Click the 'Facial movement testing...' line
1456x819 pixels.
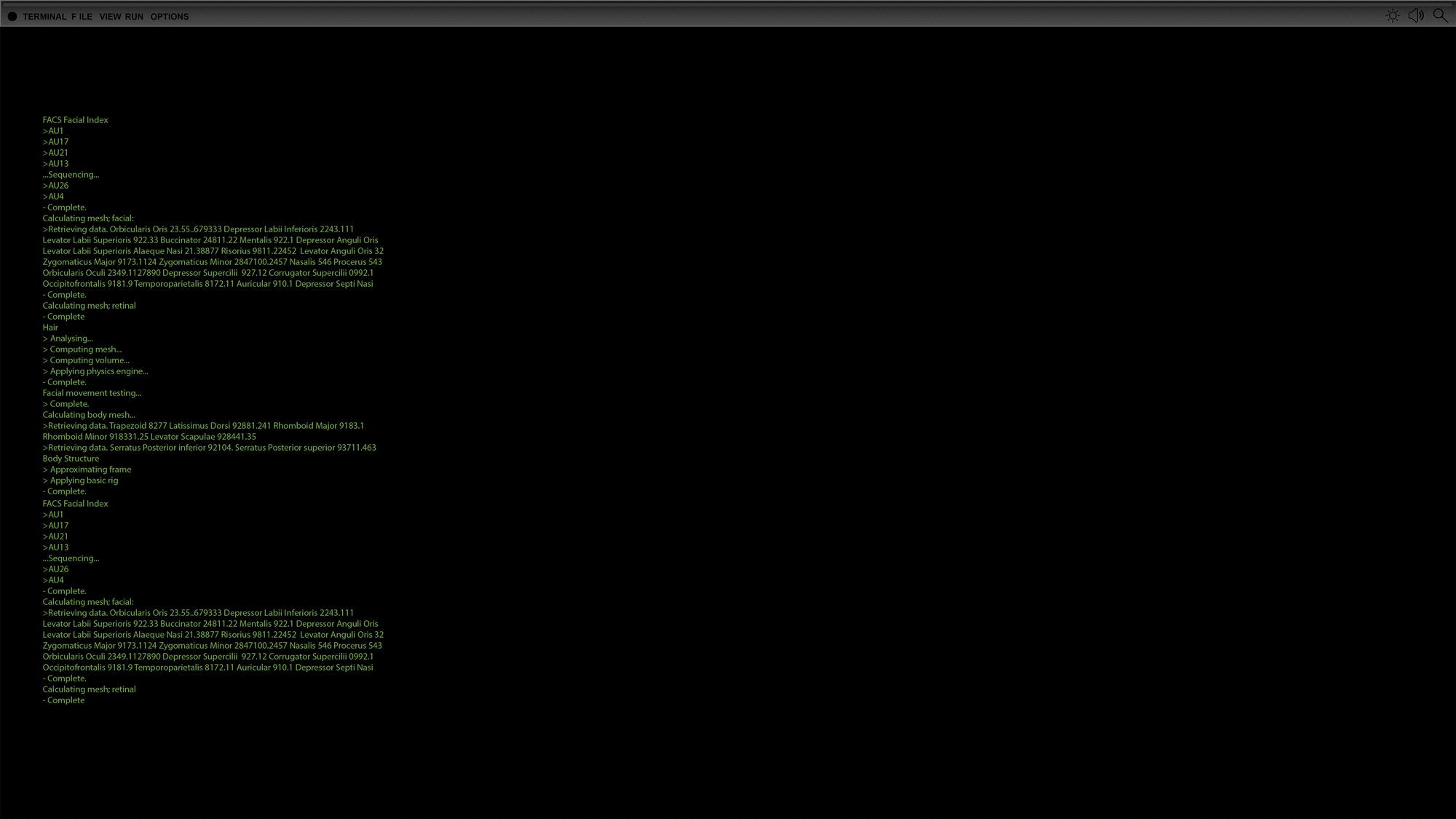pos(92,393)
